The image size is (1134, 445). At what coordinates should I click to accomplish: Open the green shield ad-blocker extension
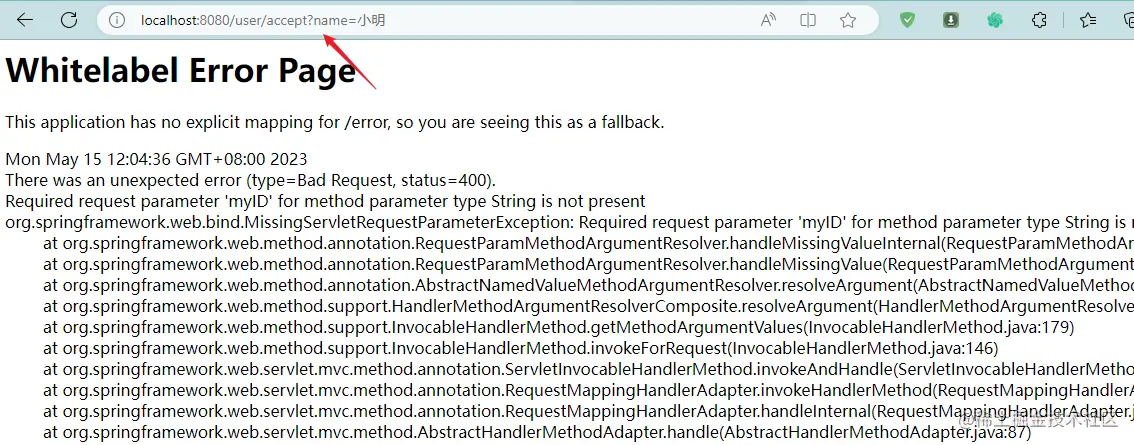click(x=907, y=20)
